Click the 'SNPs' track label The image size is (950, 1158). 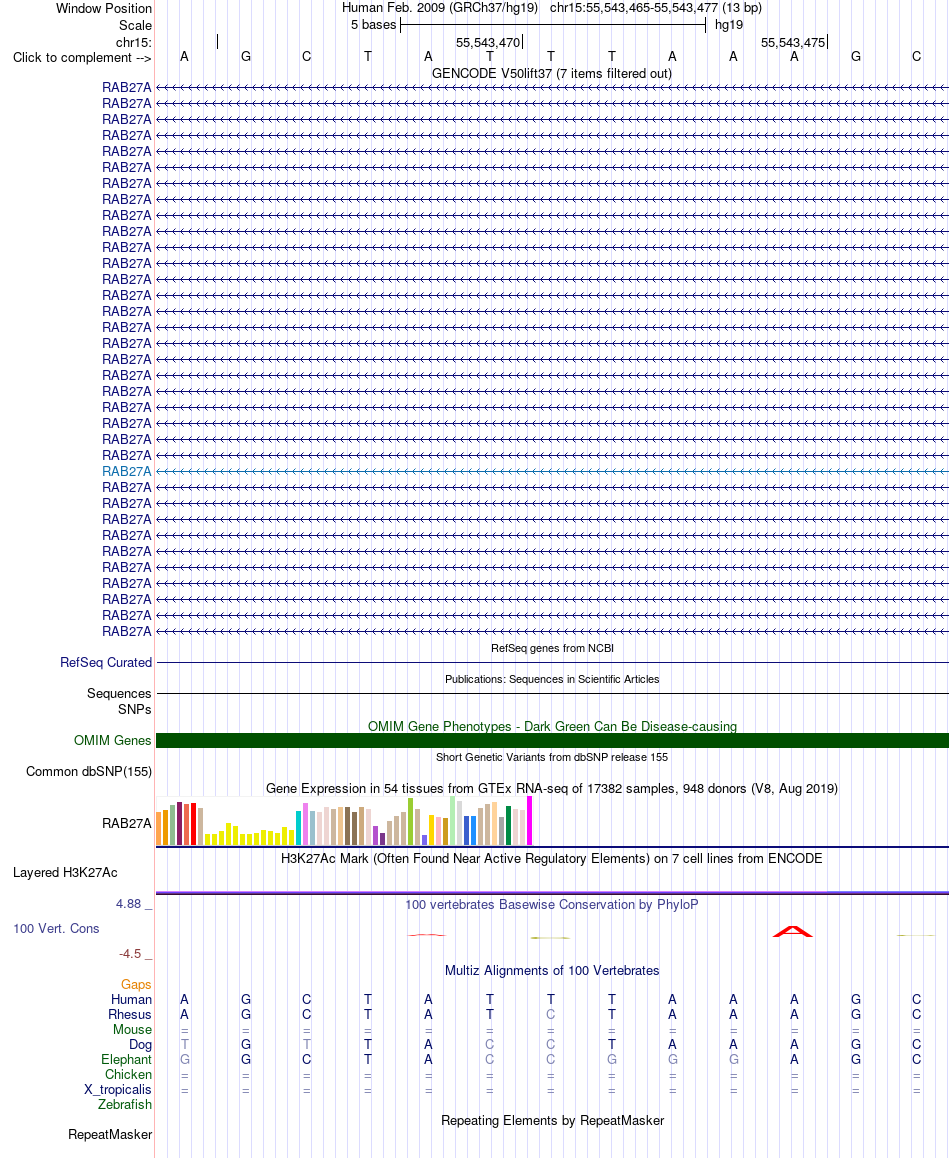pos(134,709)
